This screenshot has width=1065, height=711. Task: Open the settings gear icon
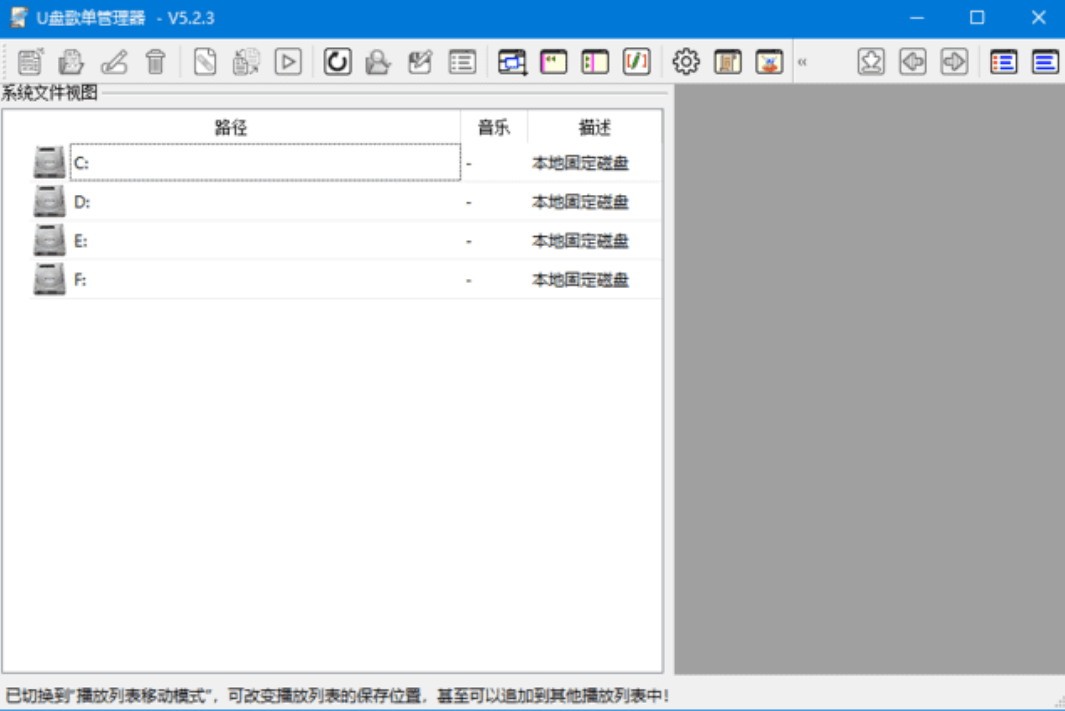coord(686,61)
